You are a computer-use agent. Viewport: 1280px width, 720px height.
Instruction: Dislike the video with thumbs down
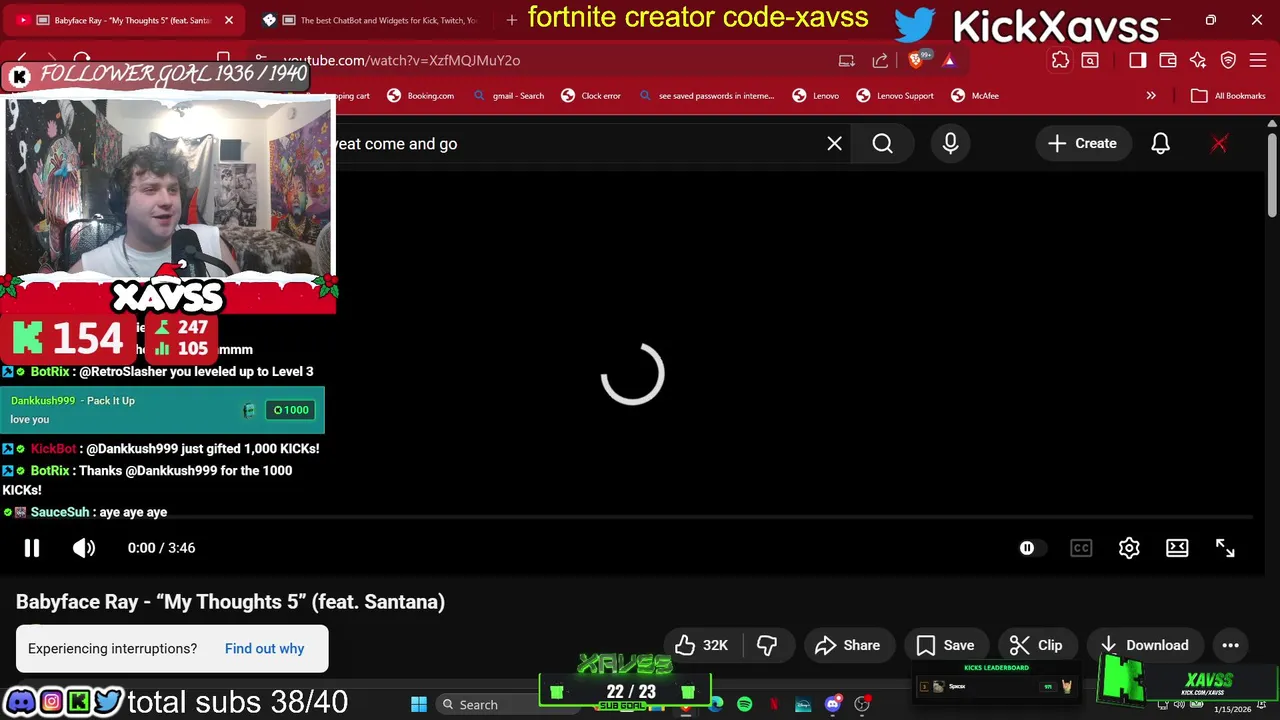click(767, 645)
